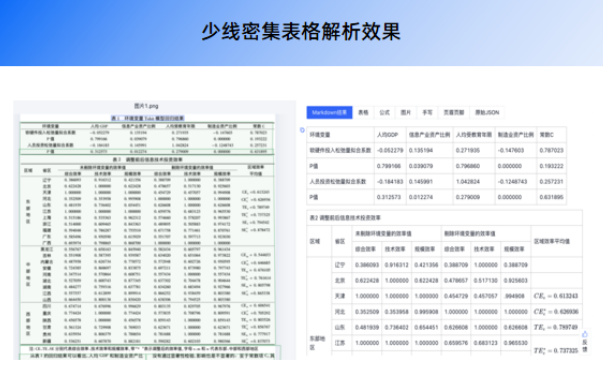The width and height of the screenshot is (603, 389).
Task: Select cell value 0.193222
Action: click(551, 166)
